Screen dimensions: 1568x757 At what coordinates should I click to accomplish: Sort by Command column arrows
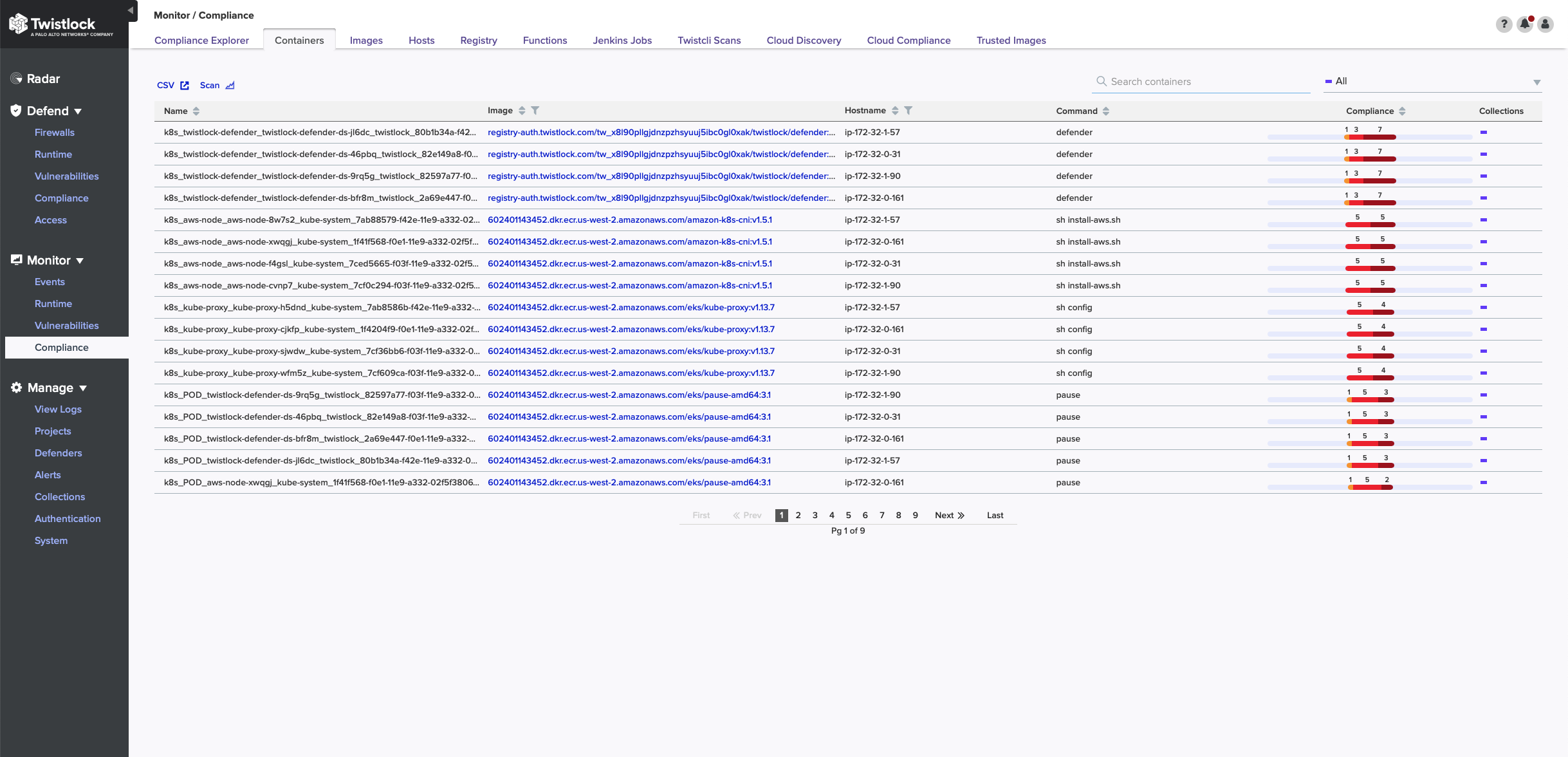[1105, 111]
